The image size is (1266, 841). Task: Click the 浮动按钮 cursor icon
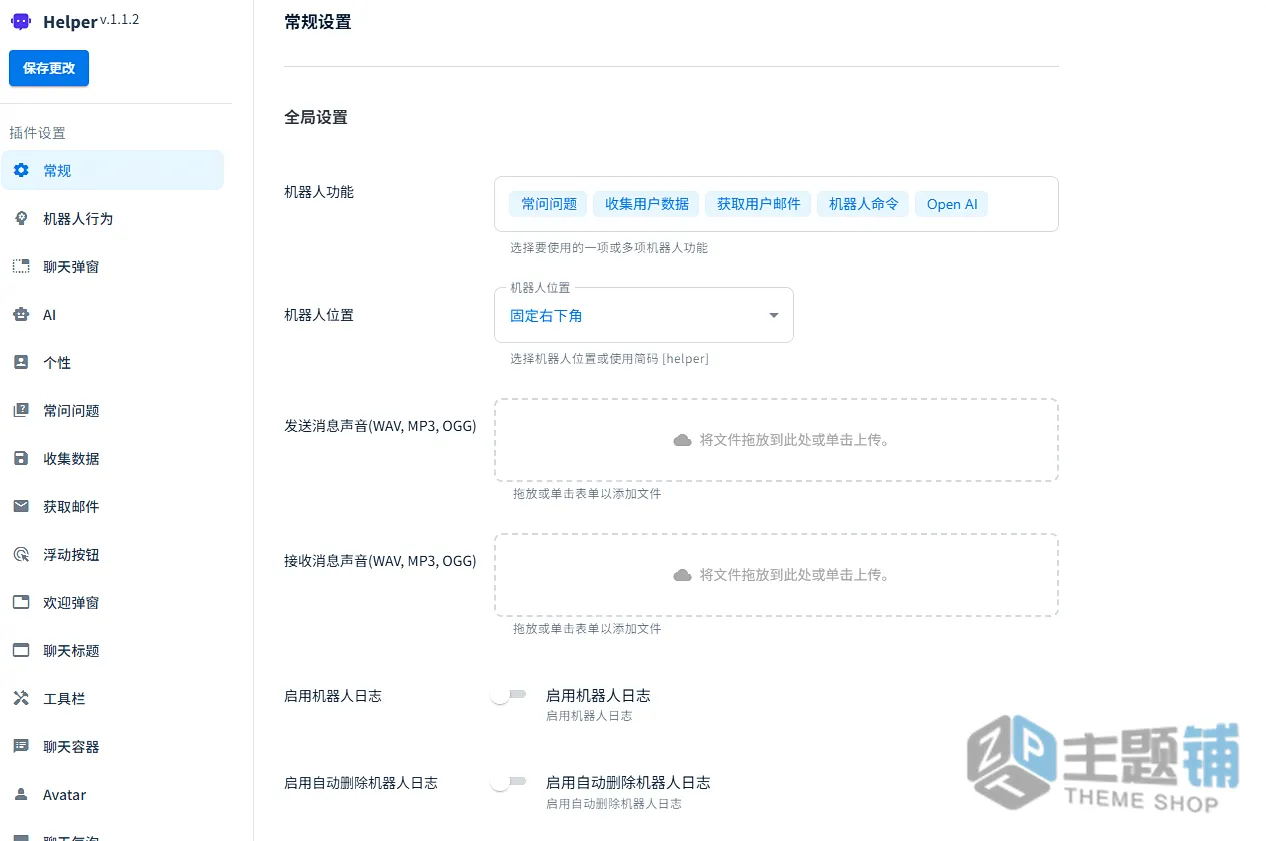pyautogui.click(x=21, y=554)
